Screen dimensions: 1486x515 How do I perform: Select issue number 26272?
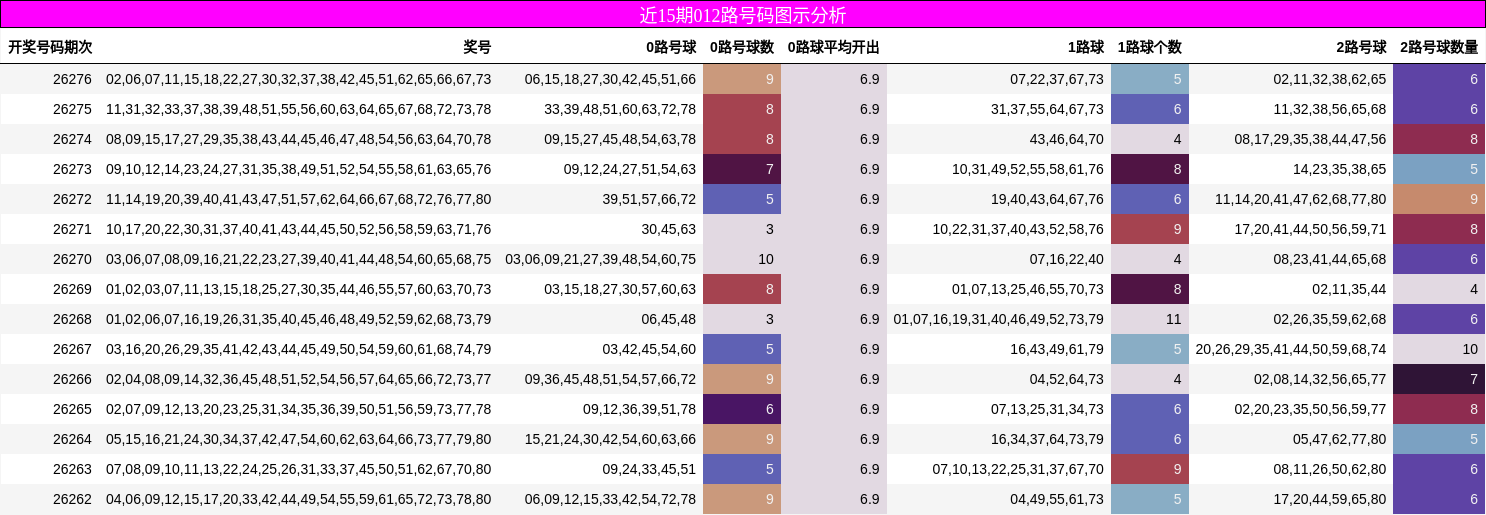coord(72,199)
